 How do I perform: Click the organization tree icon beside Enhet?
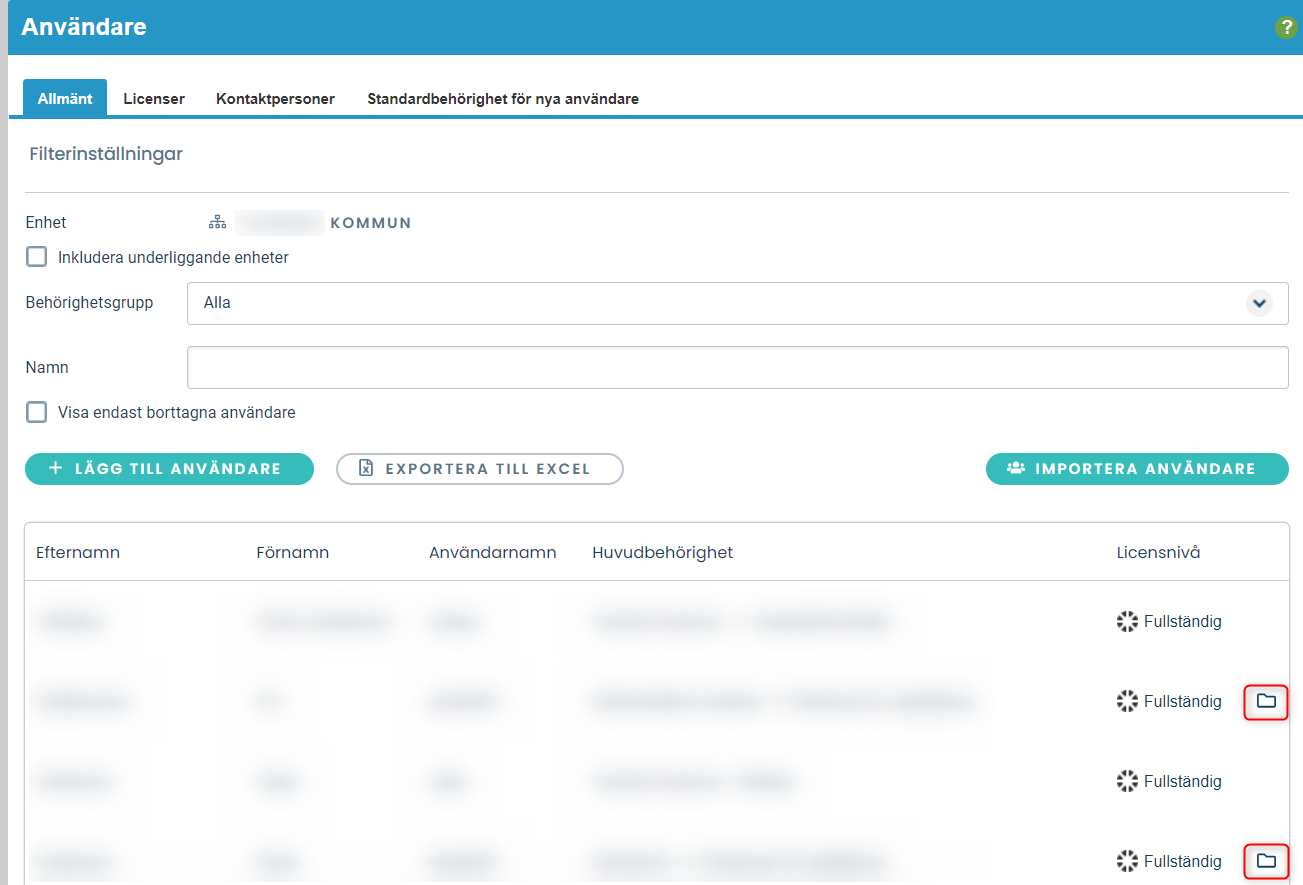pos(218,222)
